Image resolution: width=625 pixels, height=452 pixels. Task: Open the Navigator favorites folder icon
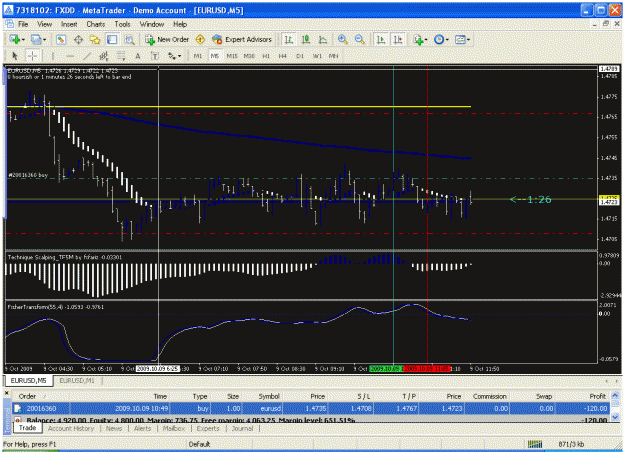point(95,39)
